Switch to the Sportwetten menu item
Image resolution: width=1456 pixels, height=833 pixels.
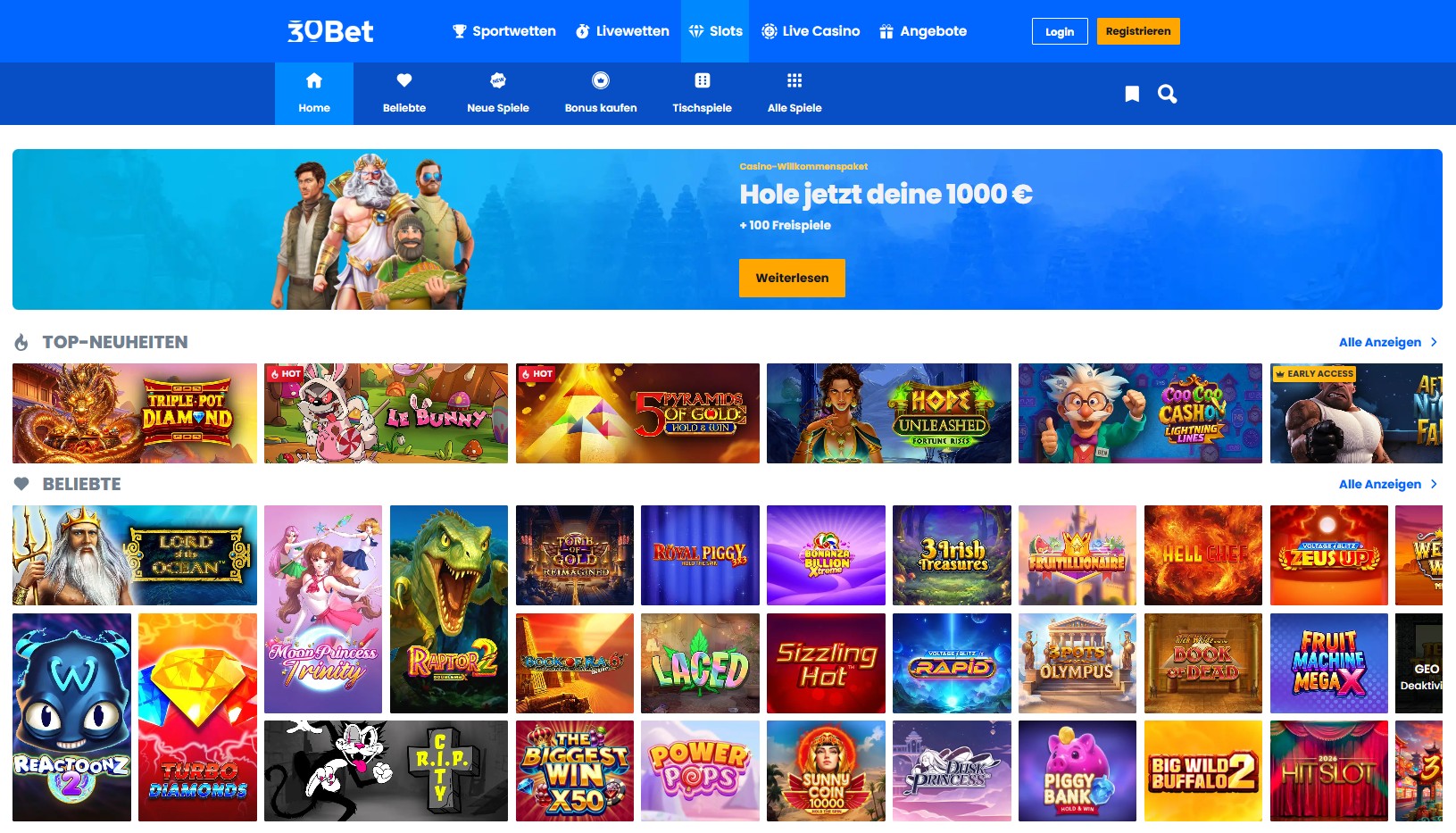tap(504, 31)
